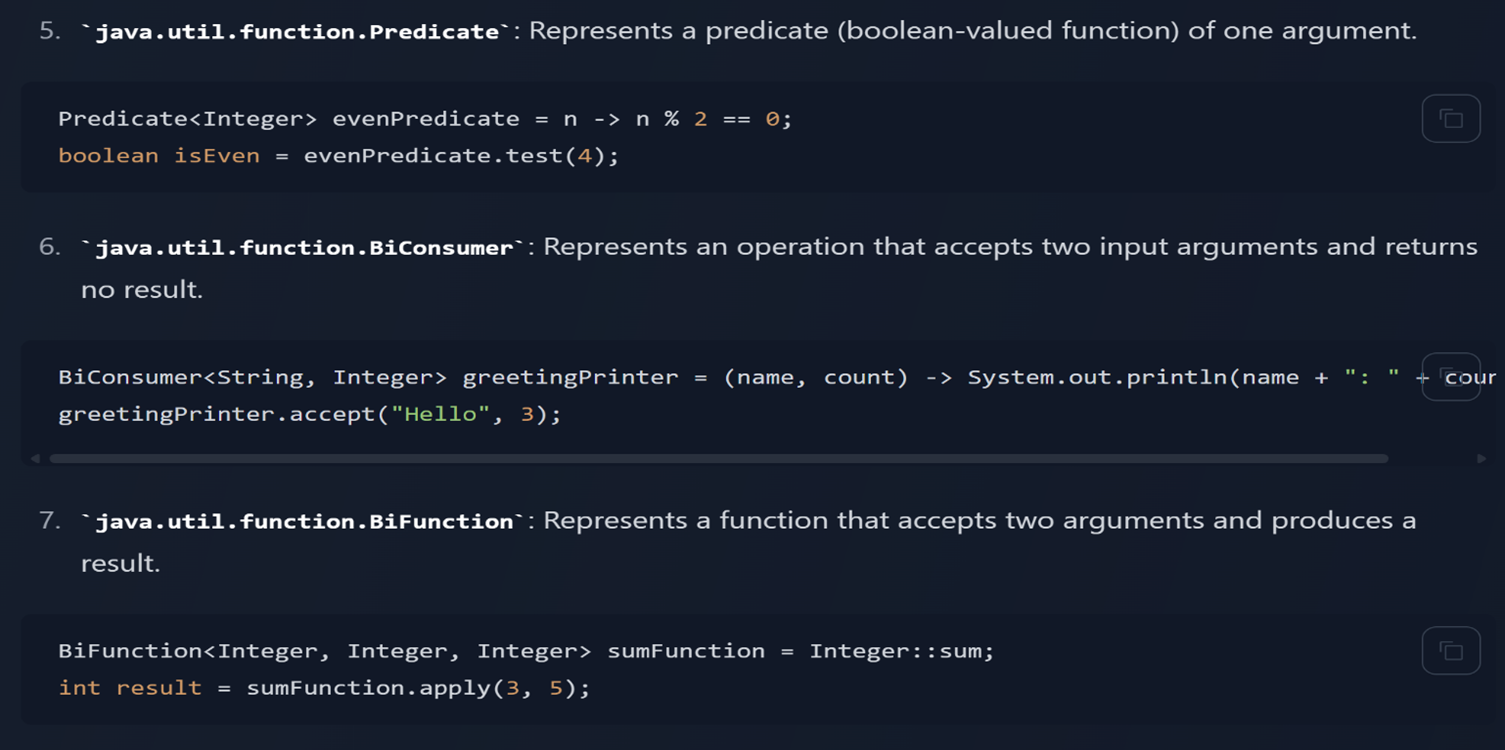Click the Predicate<Integer> type declaration

pyautogui.click(x=187, y=119)
